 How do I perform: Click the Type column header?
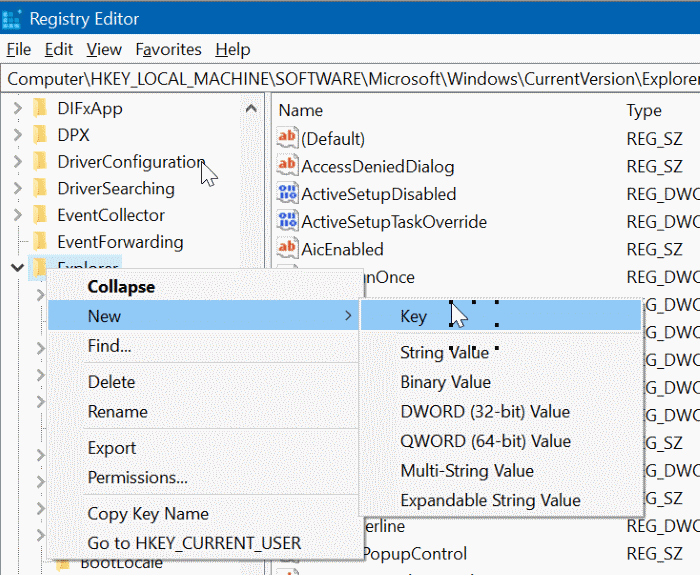(644, 110)
